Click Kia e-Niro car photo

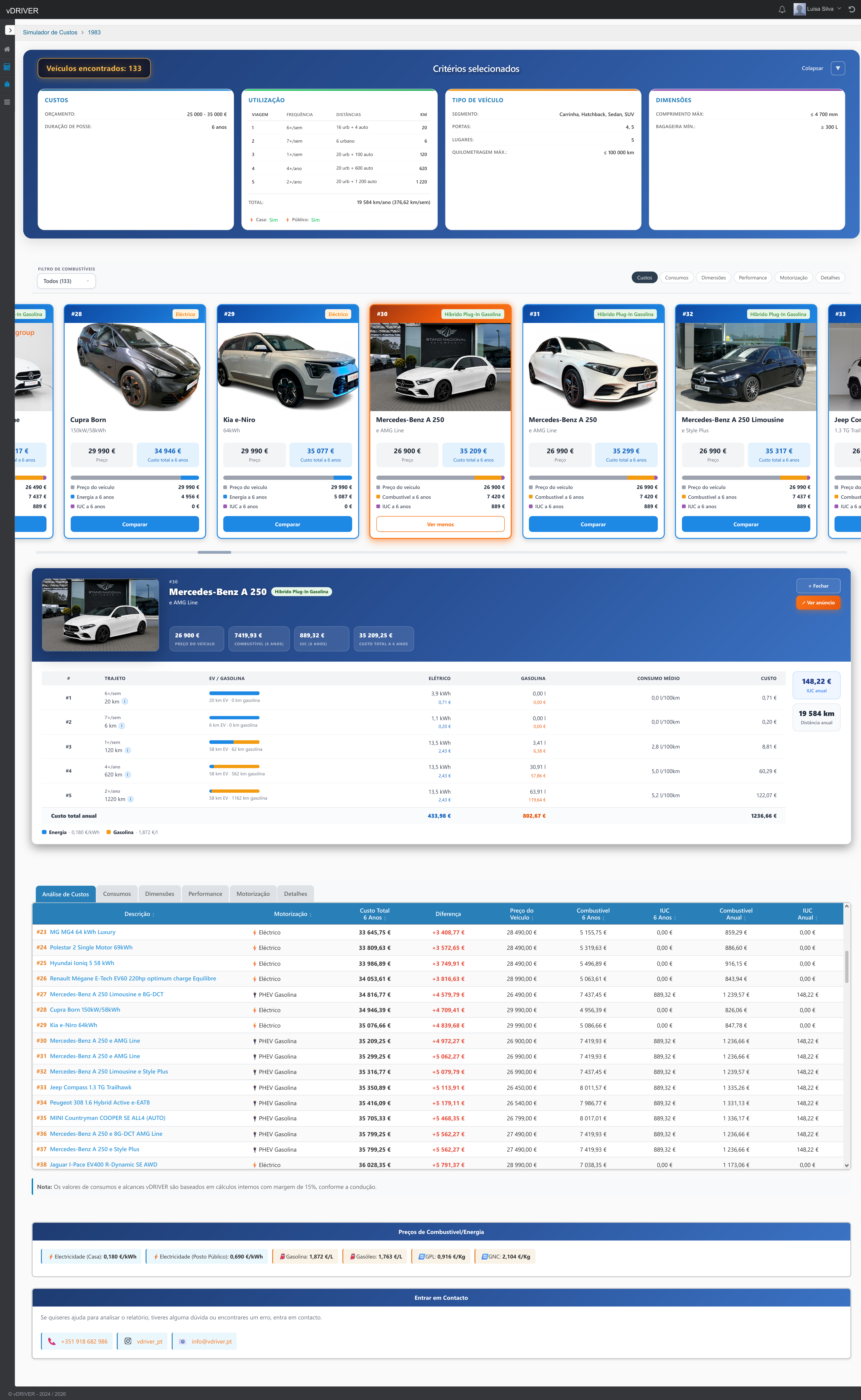click(288, 367)
